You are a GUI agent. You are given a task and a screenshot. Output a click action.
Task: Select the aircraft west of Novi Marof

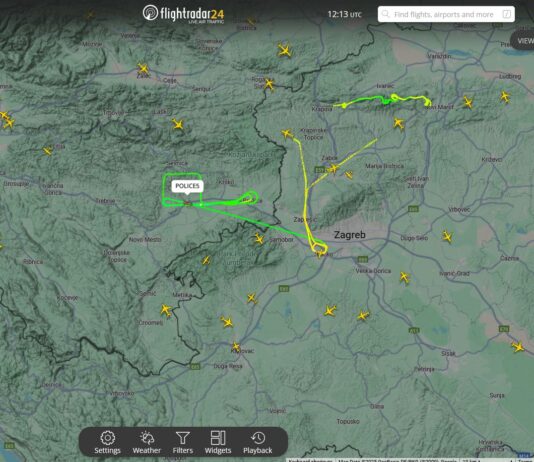(x=398, y=123)
